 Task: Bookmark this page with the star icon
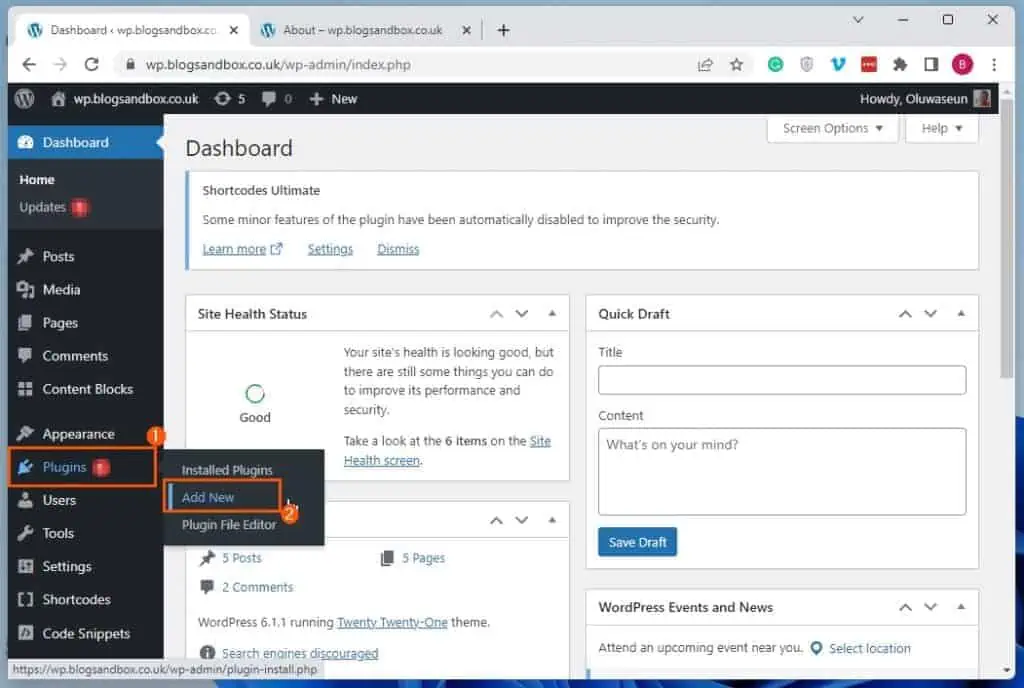point(737,64)
